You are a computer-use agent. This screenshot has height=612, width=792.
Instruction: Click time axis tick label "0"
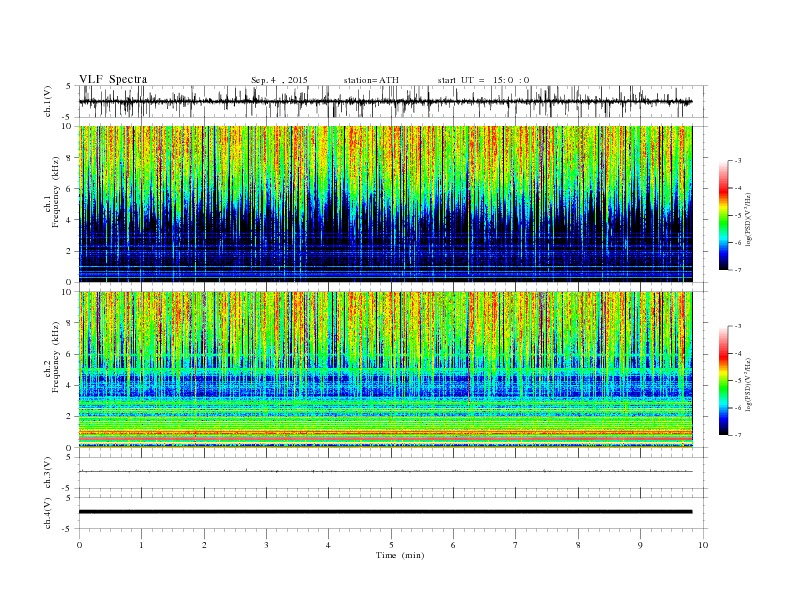(x=79, y=545)
